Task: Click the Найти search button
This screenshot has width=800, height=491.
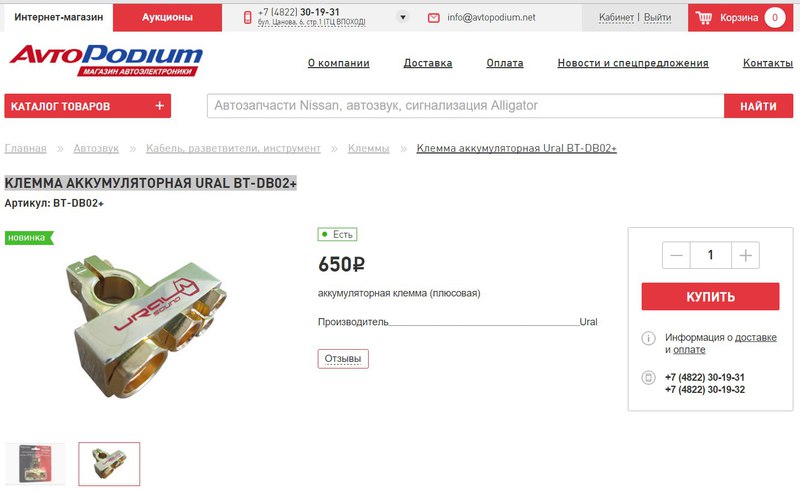Action: (758, 106)
